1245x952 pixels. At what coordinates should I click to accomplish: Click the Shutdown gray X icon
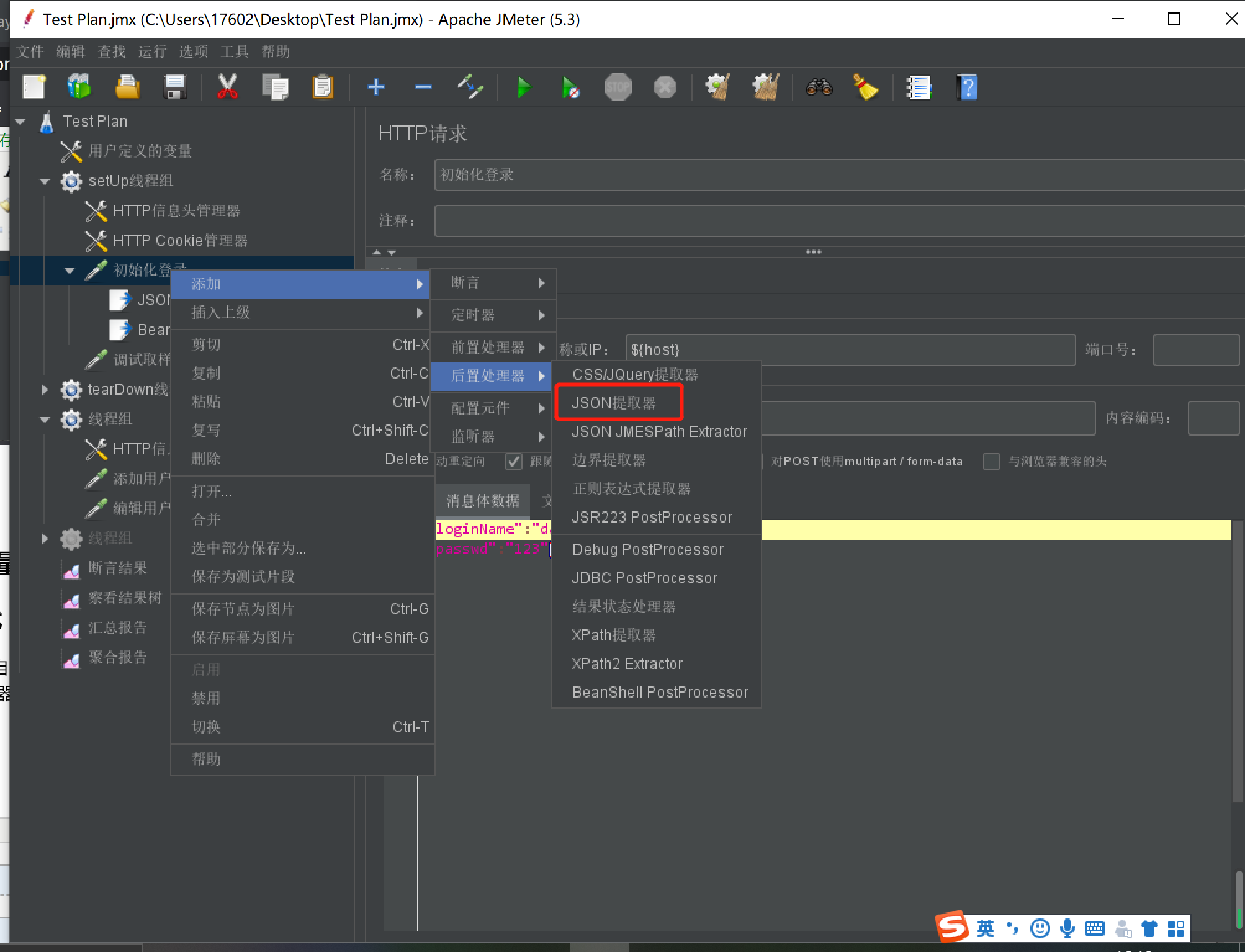pos(665,87)
